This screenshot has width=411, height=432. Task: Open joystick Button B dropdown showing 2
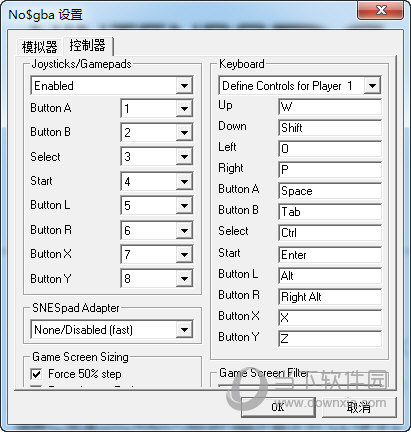[157, 133]
